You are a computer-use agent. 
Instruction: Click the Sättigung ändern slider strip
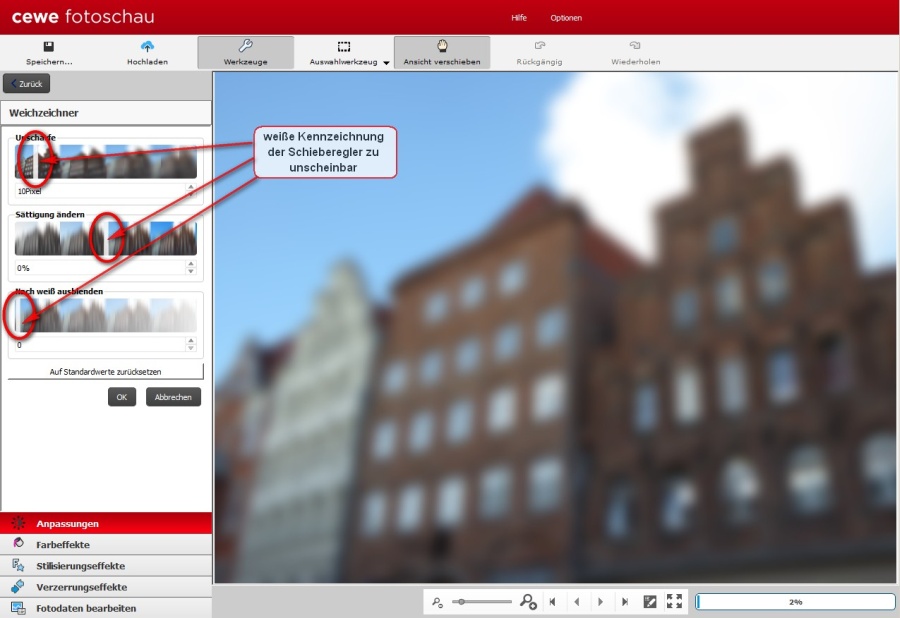[106, 239]
